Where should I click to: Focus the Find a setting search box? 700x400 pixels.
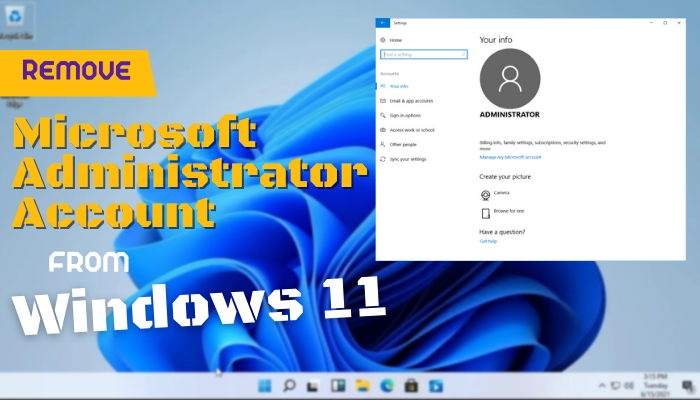point(424,54)
